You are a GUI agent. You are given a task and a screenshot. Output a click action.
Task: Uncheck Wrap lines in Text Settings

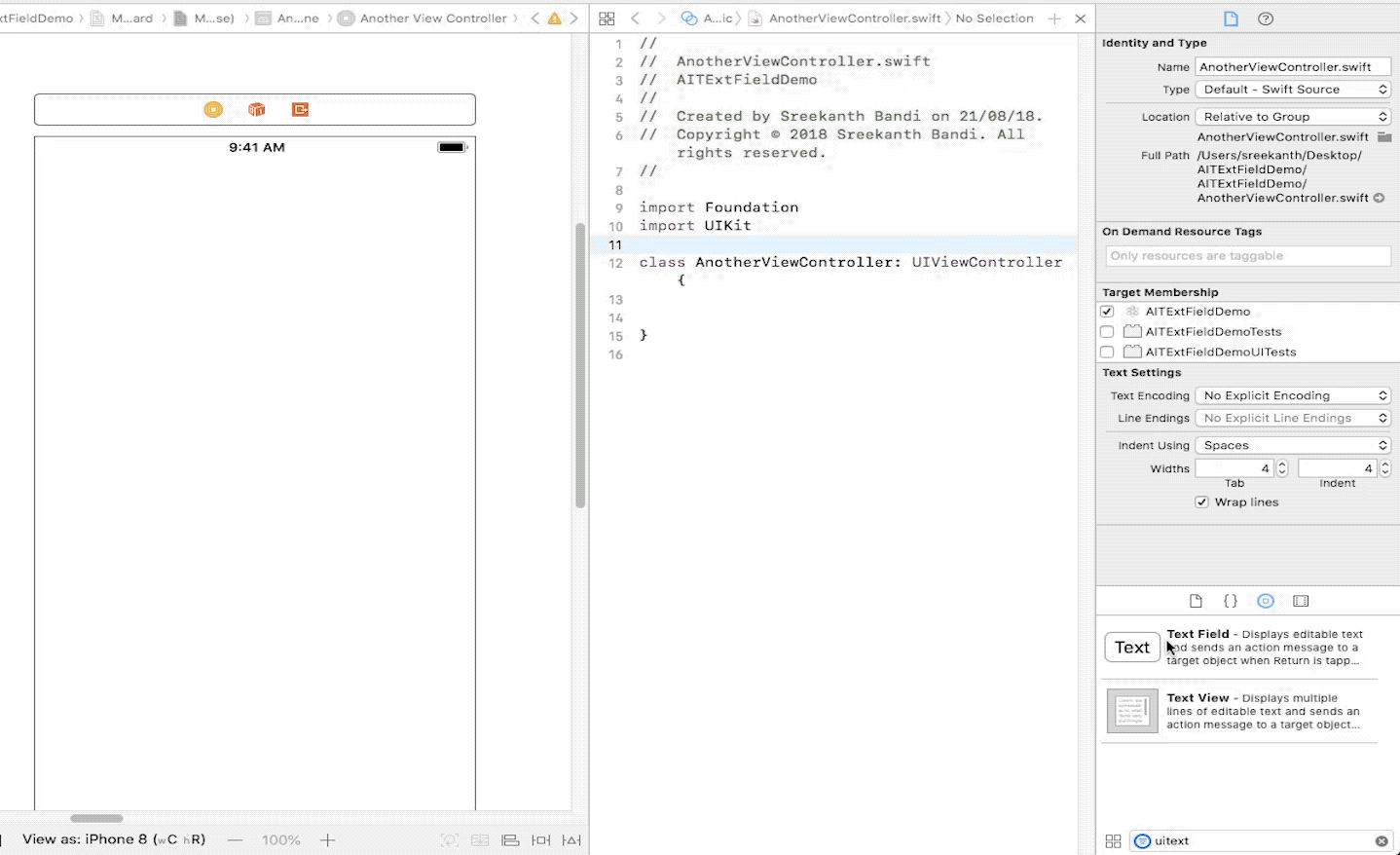(1202, 502)
